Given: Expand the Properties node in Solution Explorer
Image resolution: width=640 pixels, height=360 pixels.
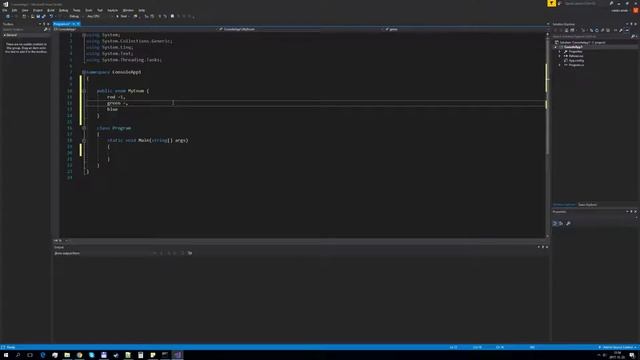Looking at the screenshot, I should (560, 51).
